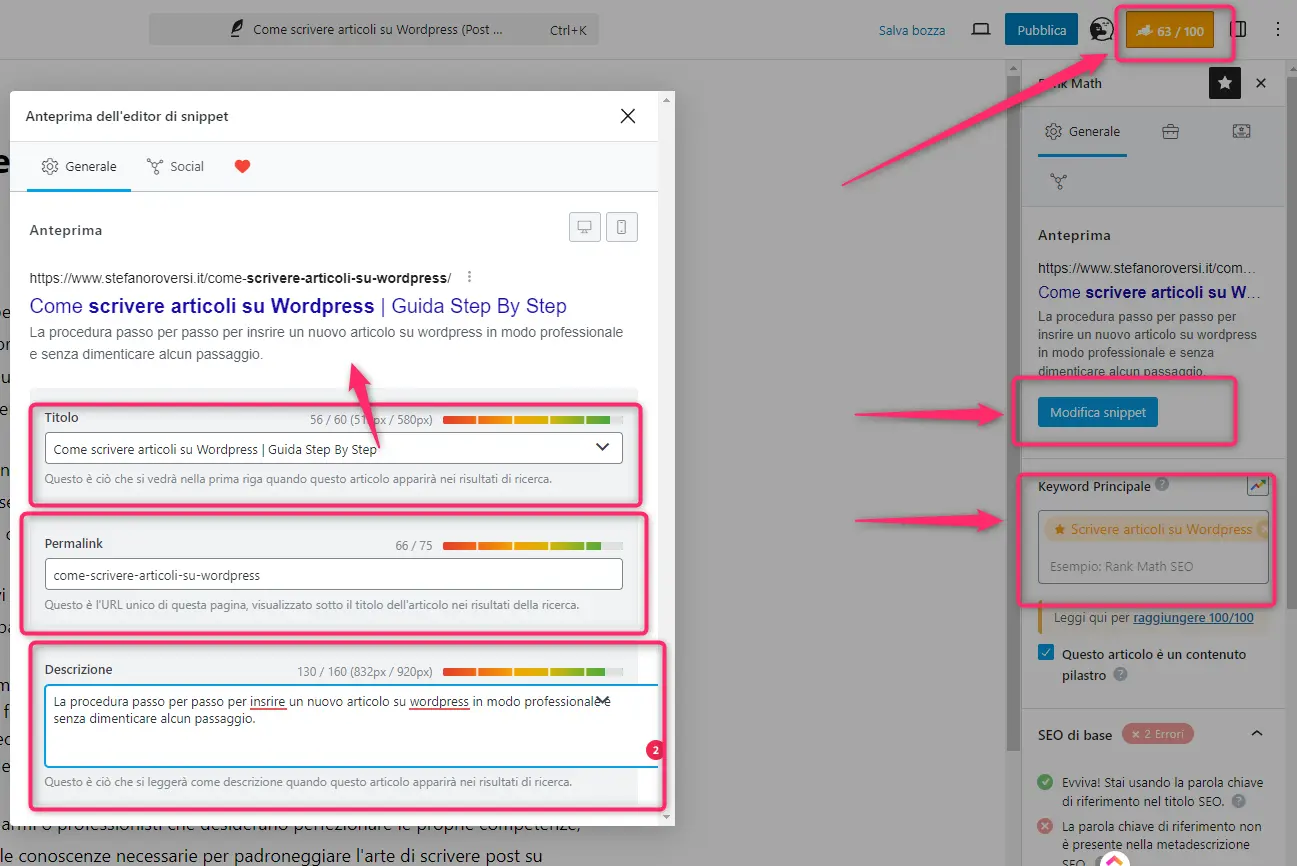Switch to desktop preview icon
Viewport: 1297px width, 866px height.
tap(584, 227)
